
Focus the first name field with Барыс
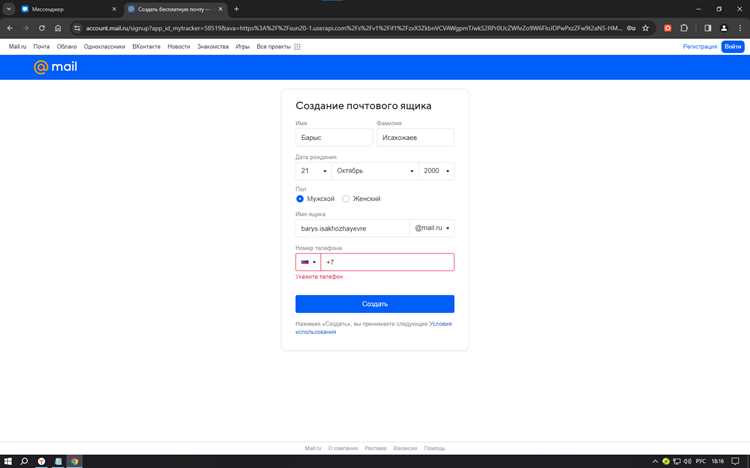coord(334,137)
